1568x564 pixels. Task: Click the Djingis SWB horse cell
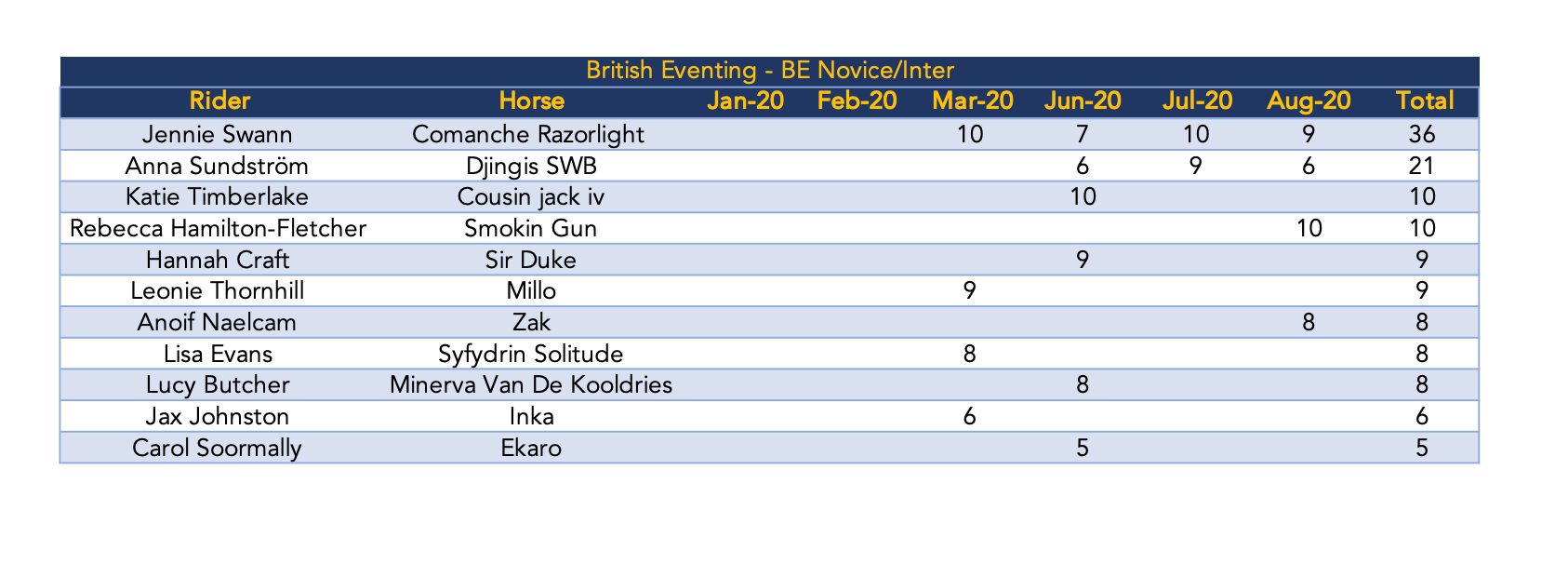coord(528,166)
